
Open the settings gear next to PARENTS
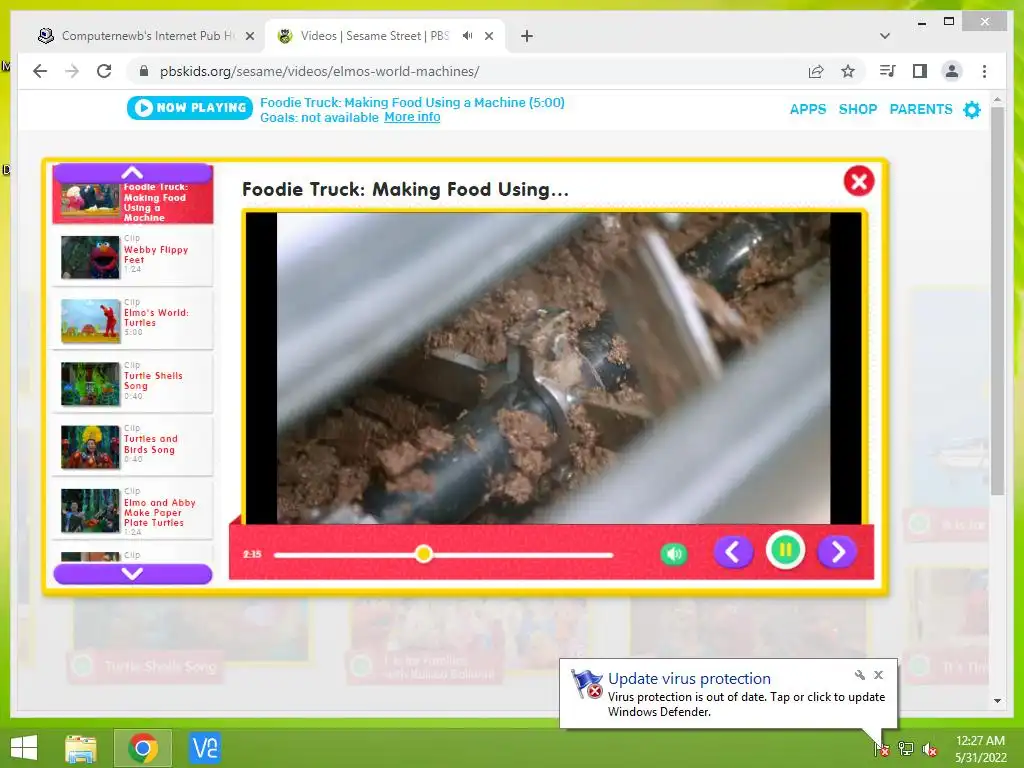click(x=972, y=109)
